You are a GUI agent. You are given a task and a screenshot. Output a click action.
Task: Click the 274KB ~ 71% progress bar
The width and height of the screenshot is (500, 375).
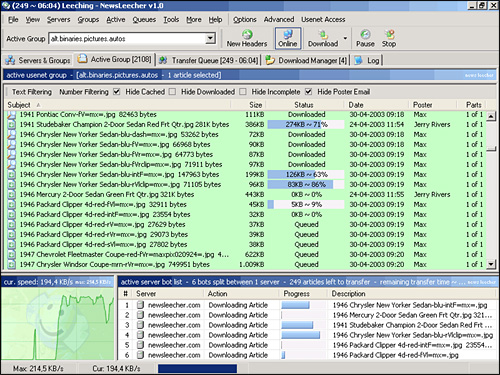point(306,125)
